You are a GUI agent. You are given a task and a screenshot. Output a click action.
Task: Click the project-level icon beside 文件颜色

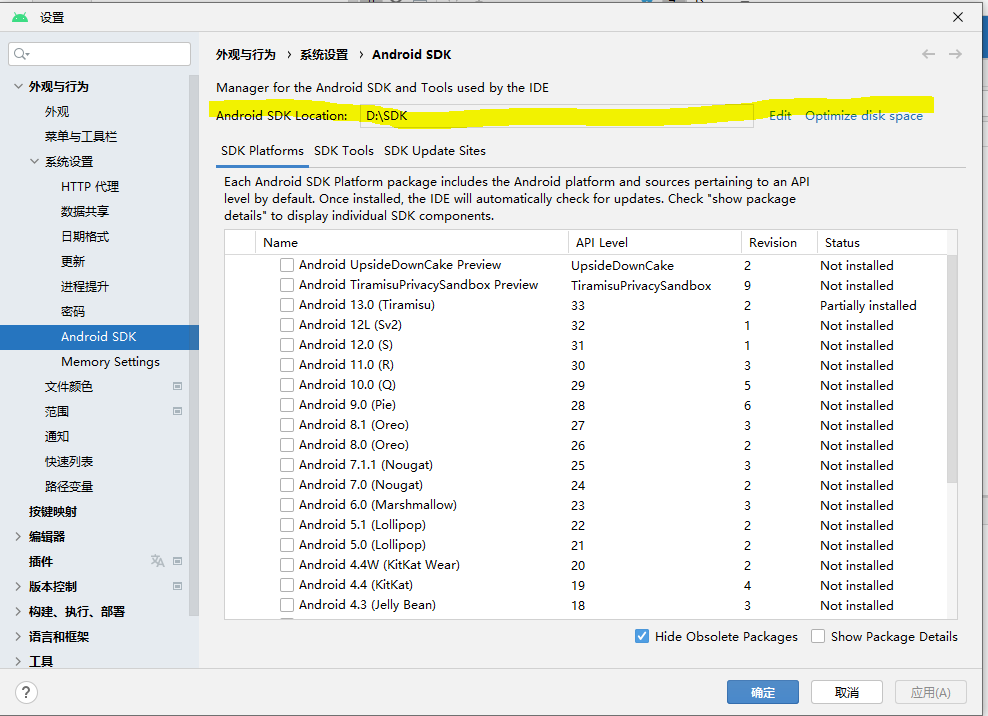coord(177,385)
